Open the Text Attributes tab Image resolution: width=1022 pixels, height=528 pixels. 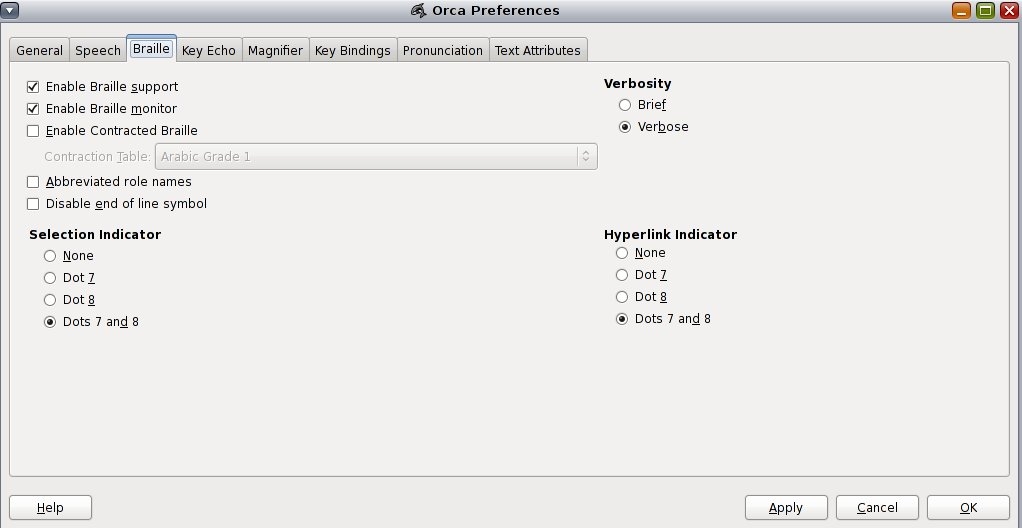click(x=538, y=50)
